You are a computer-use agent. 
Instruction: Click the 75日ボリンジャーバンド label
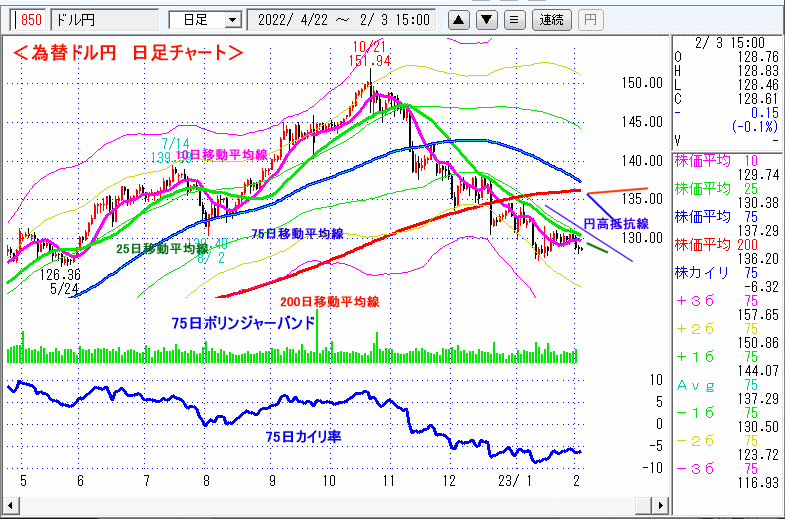pos(243,323)
